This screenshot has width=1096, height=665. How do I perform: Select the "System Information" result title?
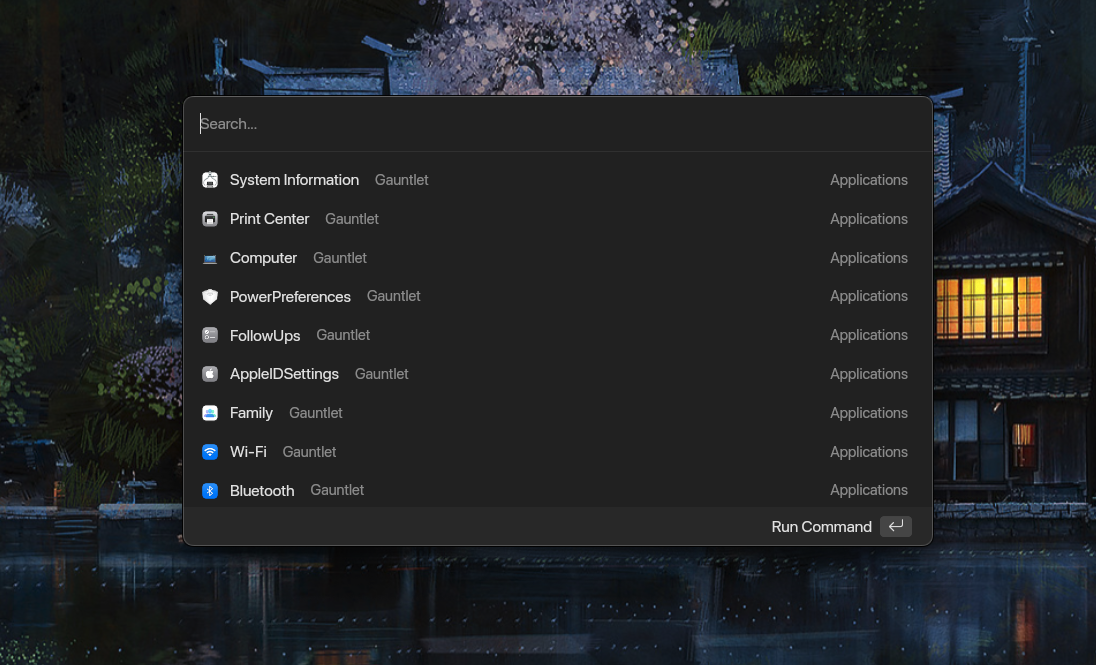[294, 180]
